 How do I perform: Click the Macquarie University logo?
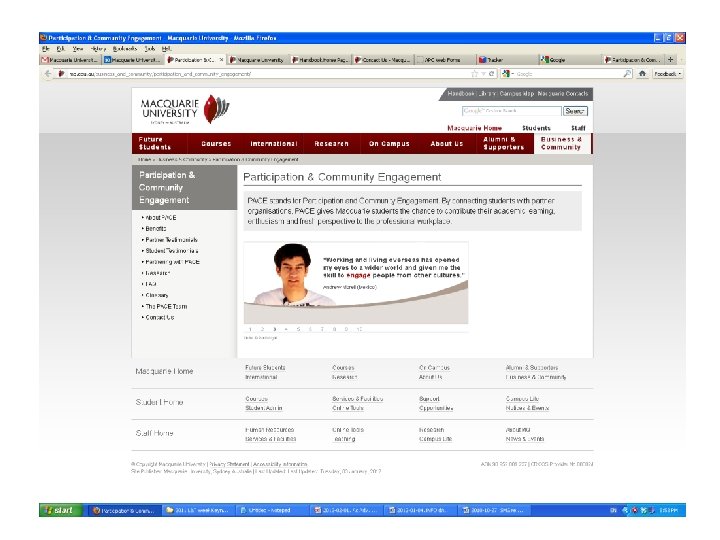click(x=185, y=109)
